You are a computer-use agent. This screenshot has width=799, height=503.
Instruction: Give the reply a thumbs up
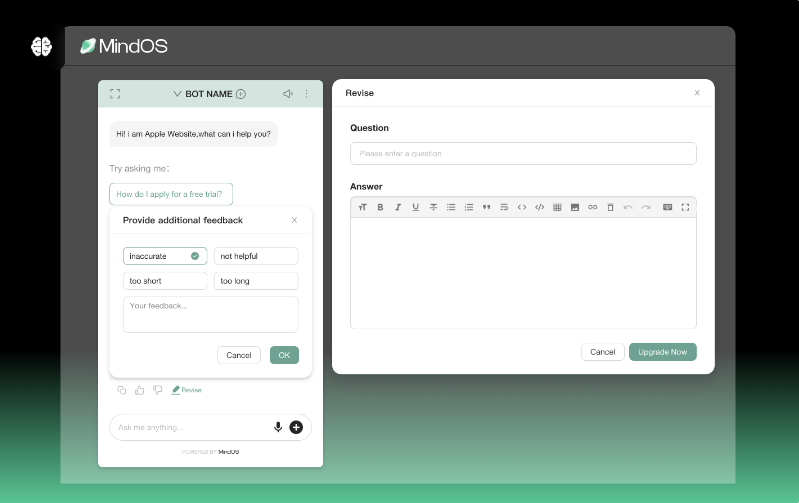pyautogui.click(x=140, y=390)
